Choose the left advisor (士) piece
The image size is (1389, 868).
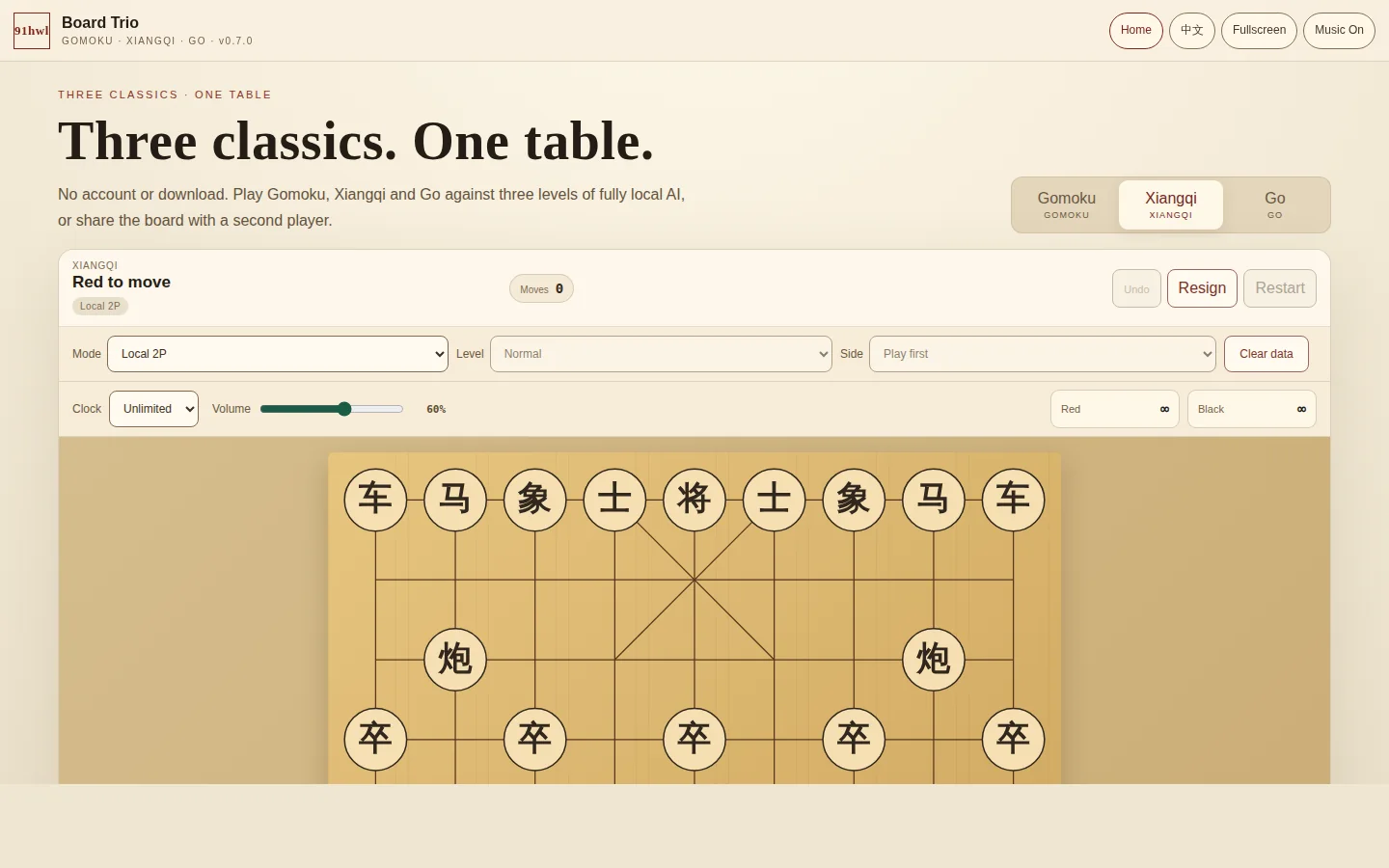click(x=614, y=500)
